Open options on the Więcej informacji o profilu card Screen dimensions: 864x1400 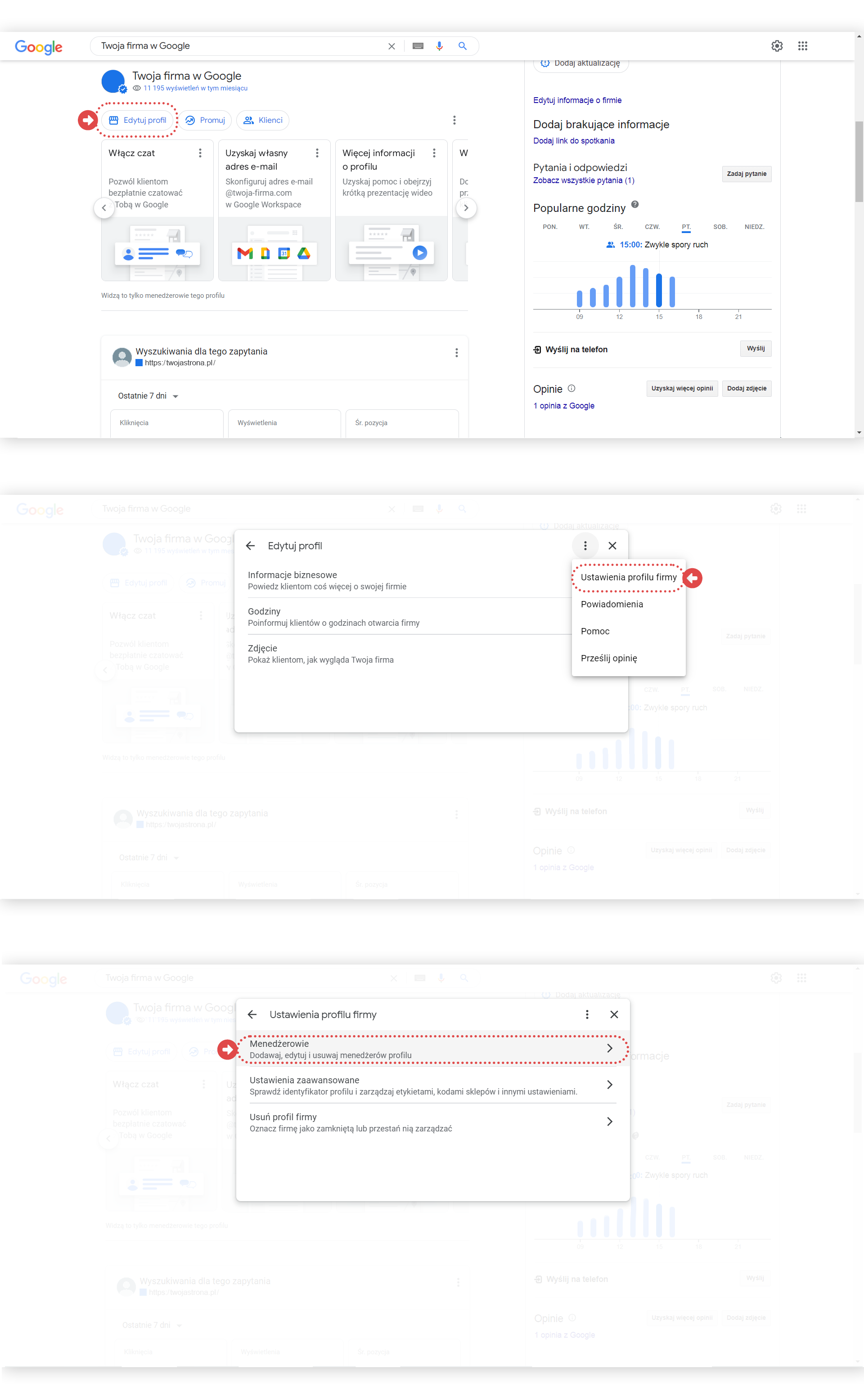pyautogui.click(x=434, y=153)
